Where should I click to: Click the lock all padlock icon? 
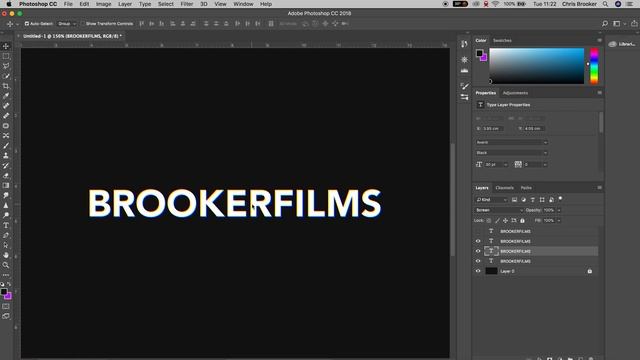[522, 220]
